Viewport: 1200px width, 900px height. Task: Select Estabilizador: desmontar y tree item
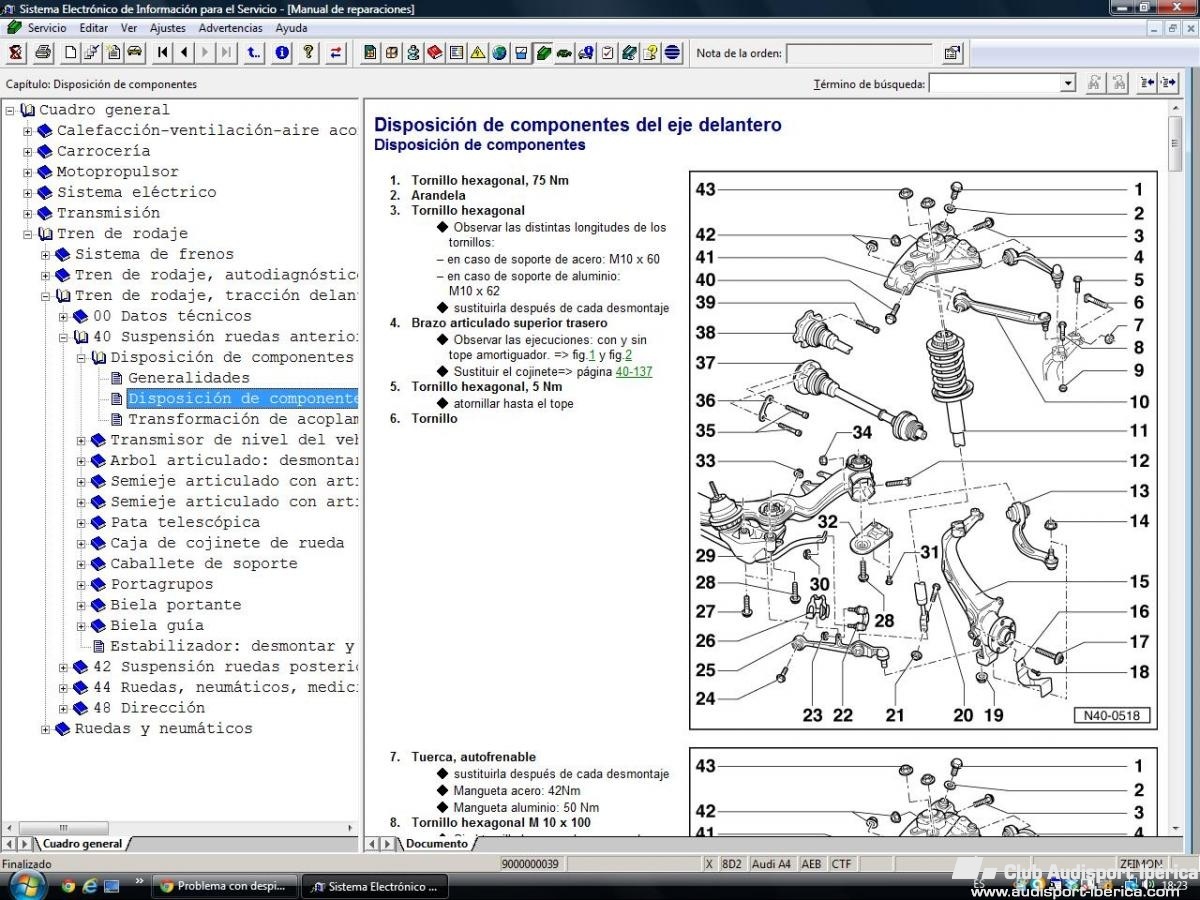232,646
